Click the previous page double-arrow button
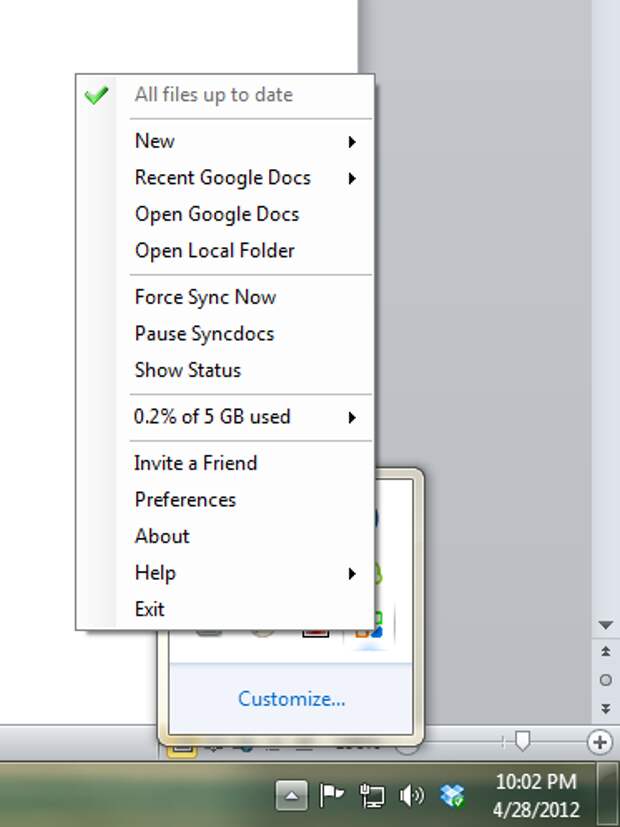 [x=606, y=651]
